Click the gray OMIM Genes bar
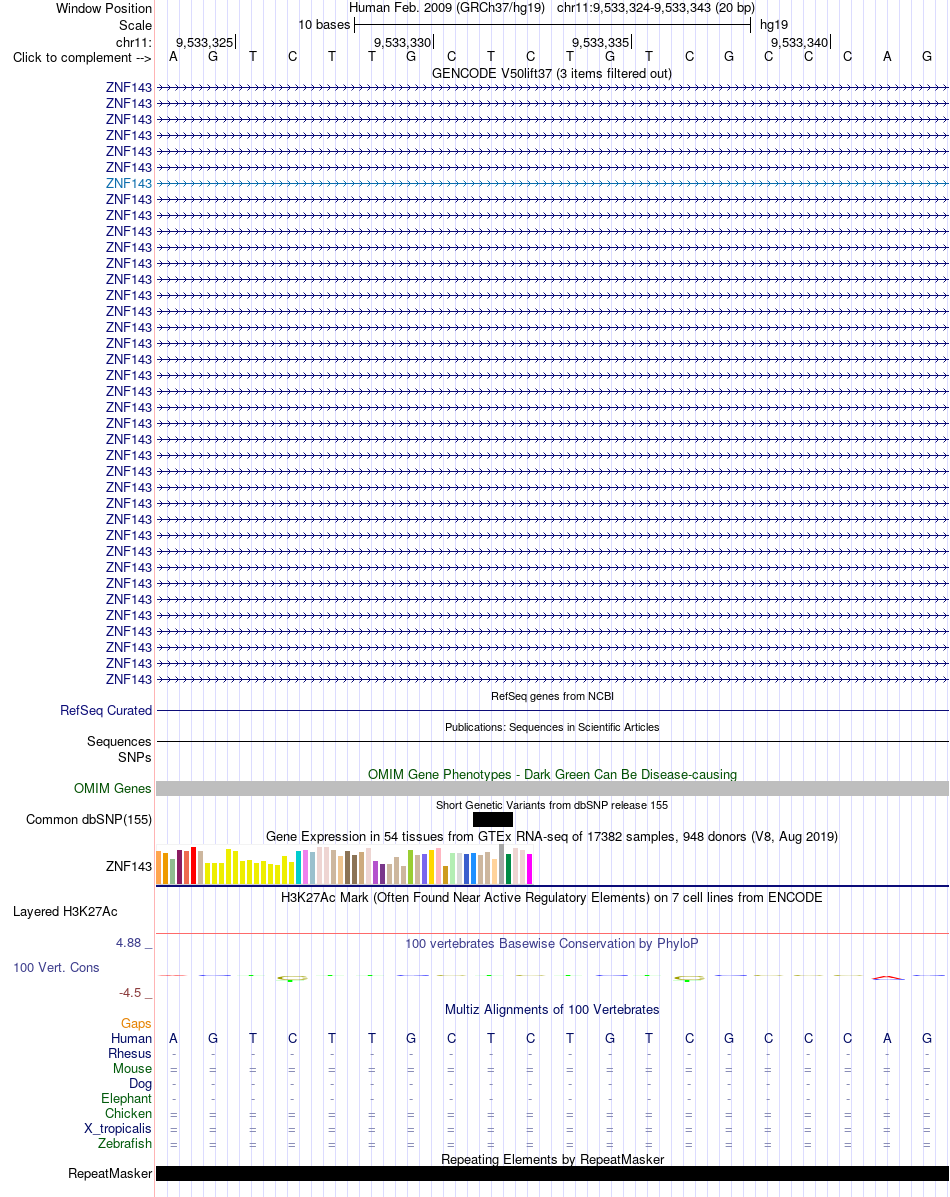Screen dimensions: 950x1197 point(552,789)
